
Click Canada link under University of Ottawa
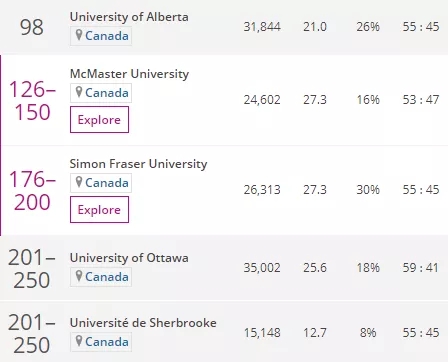click(x=107, y=277)
